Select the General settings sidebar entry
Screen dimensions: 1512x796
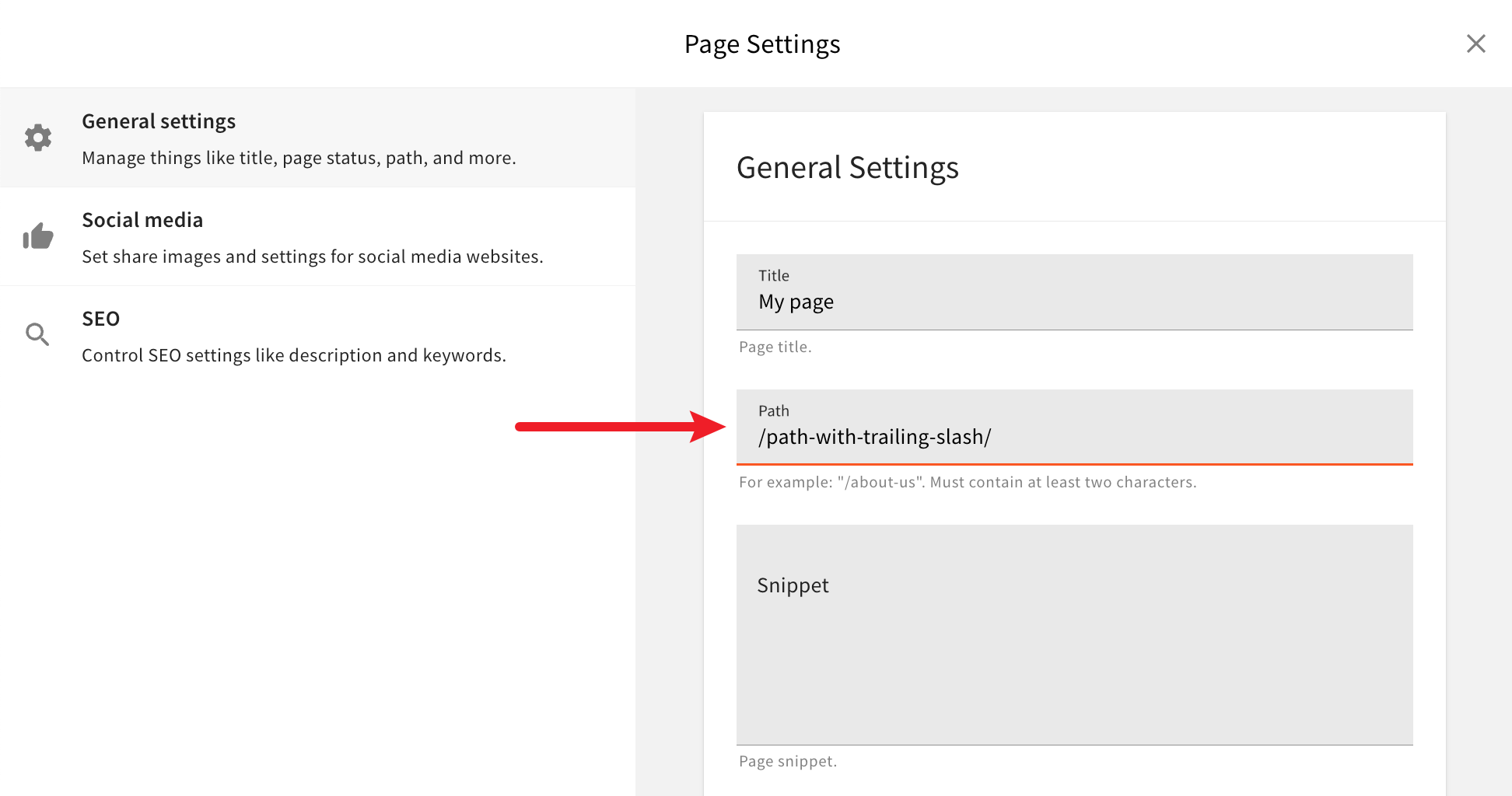coord(159,120)
